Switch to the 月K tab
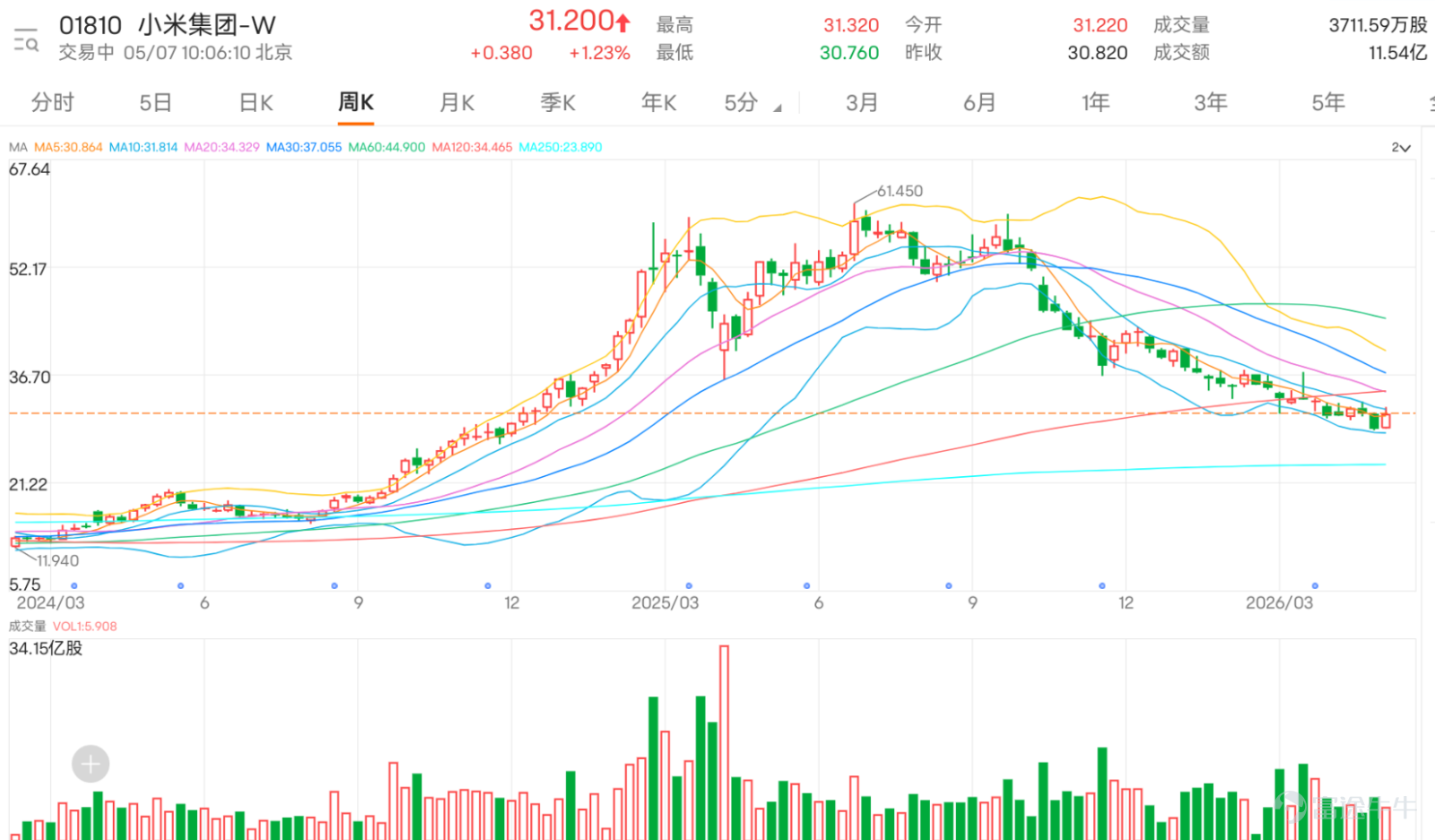Viewport: 1435px width, 840px height. click(457, 102)
